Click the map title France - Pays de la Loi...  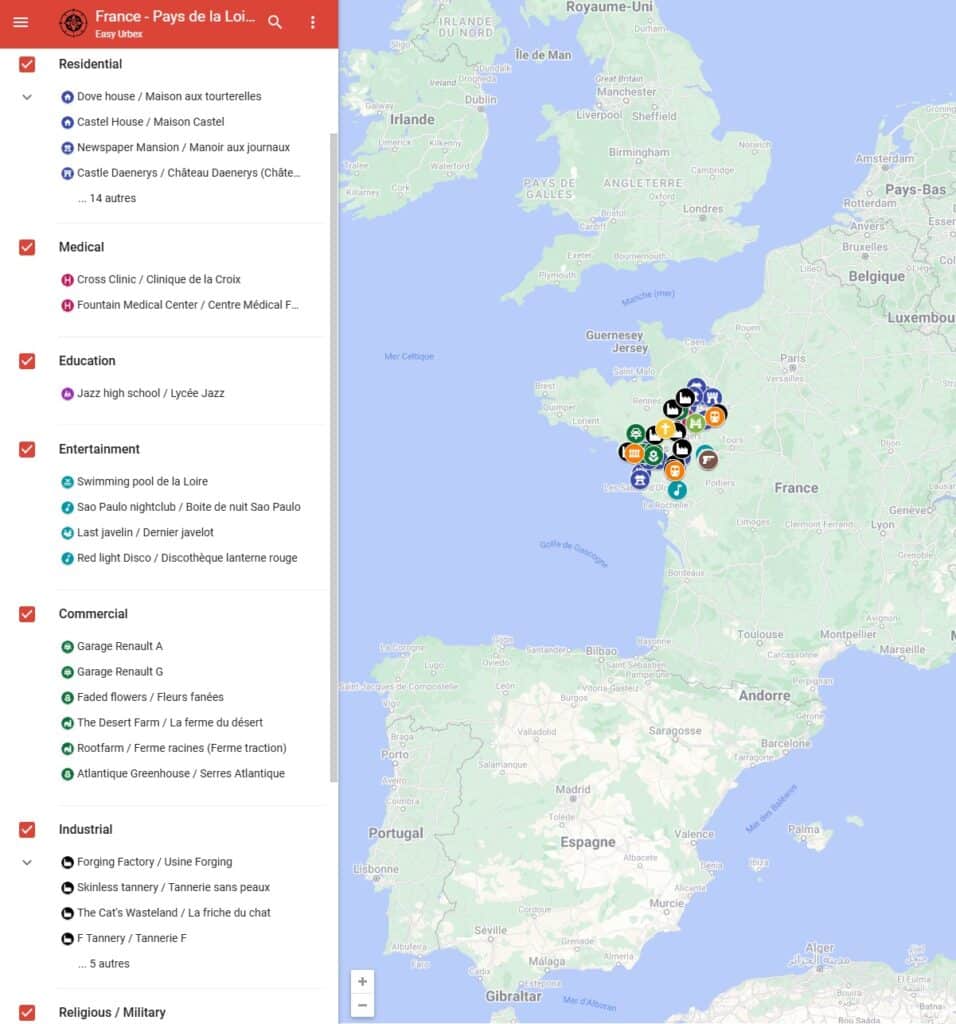coord(175,16)
